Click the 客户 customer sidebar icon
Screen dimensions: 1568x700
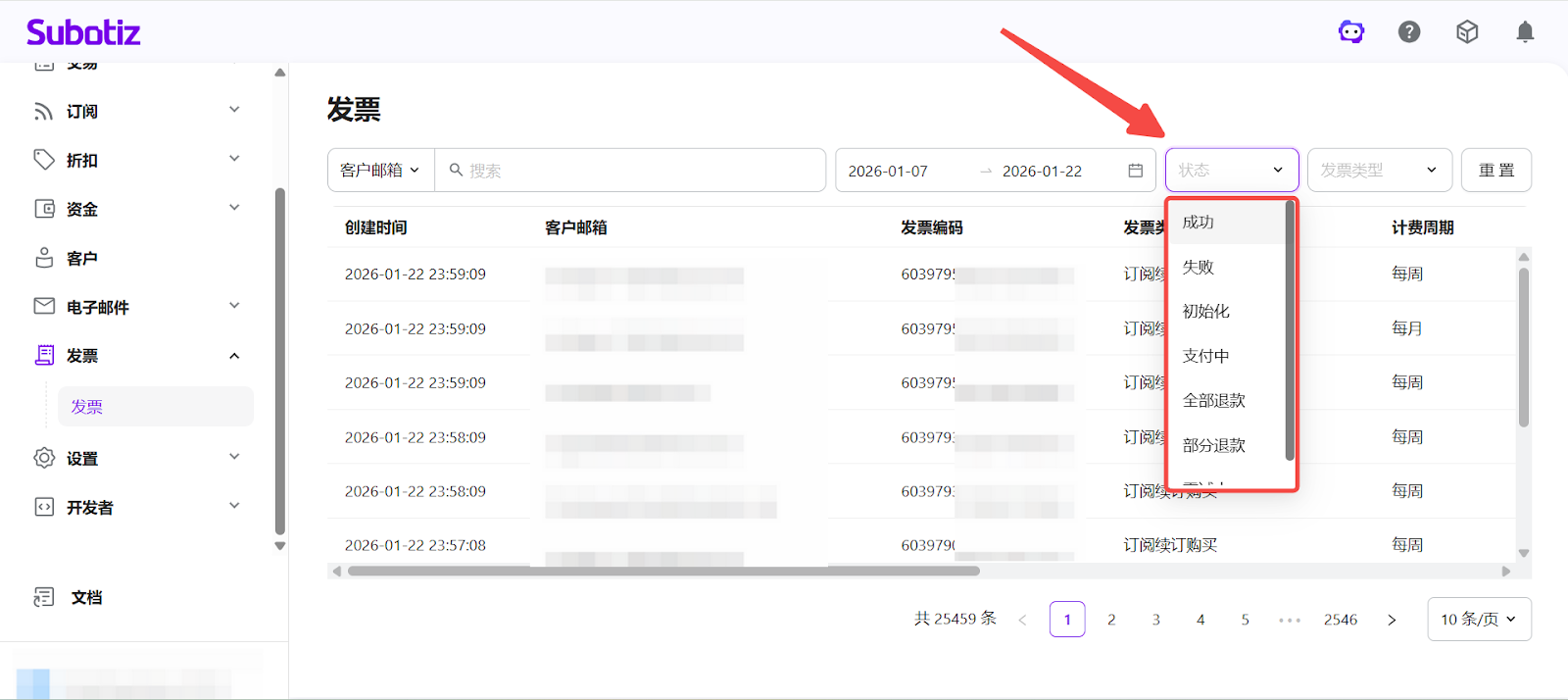44,258
